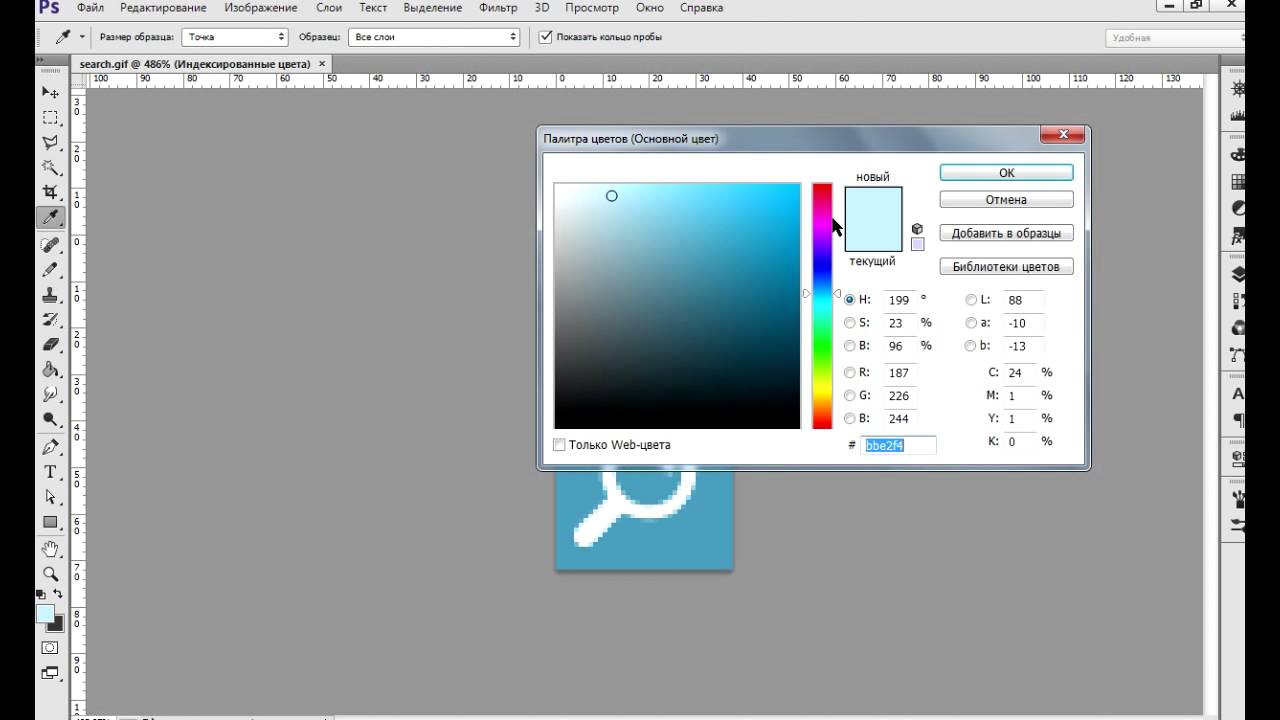Toggle Показать кольцо пробы checkbox

click(x=546, y=37)
